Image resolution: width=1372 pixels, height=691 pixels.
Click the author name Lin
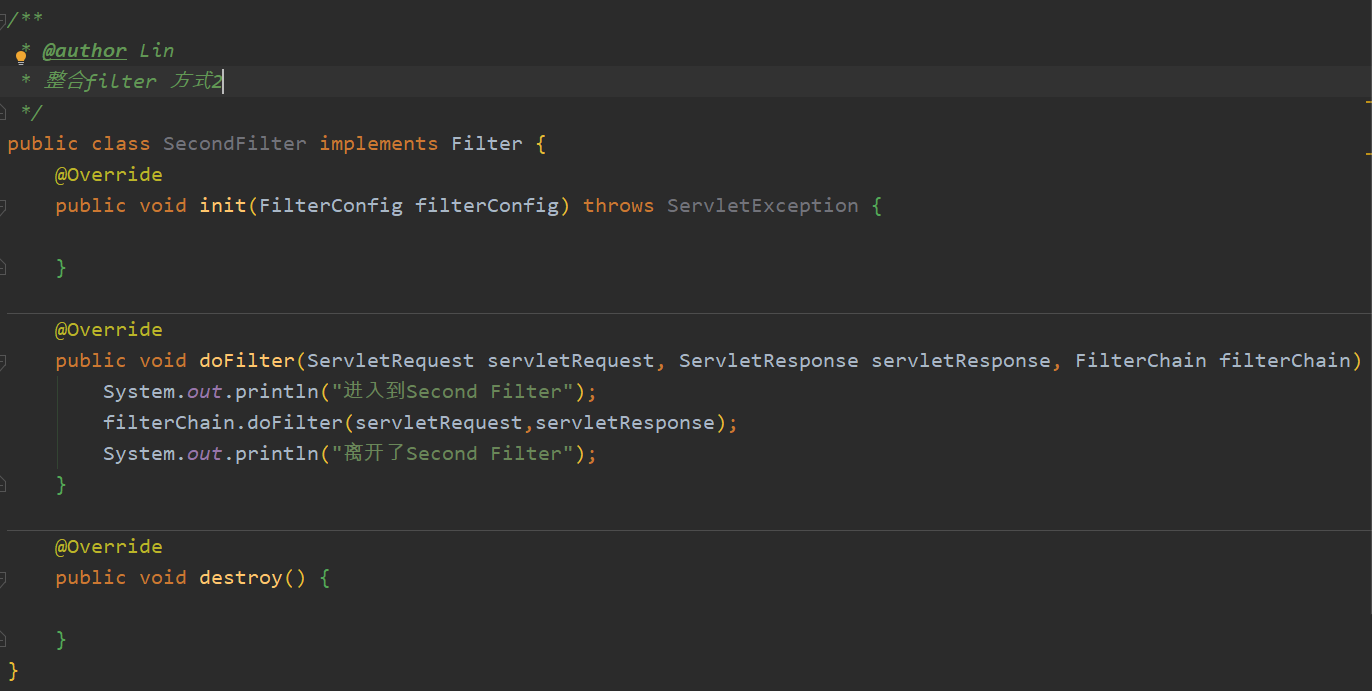(157, 51)
